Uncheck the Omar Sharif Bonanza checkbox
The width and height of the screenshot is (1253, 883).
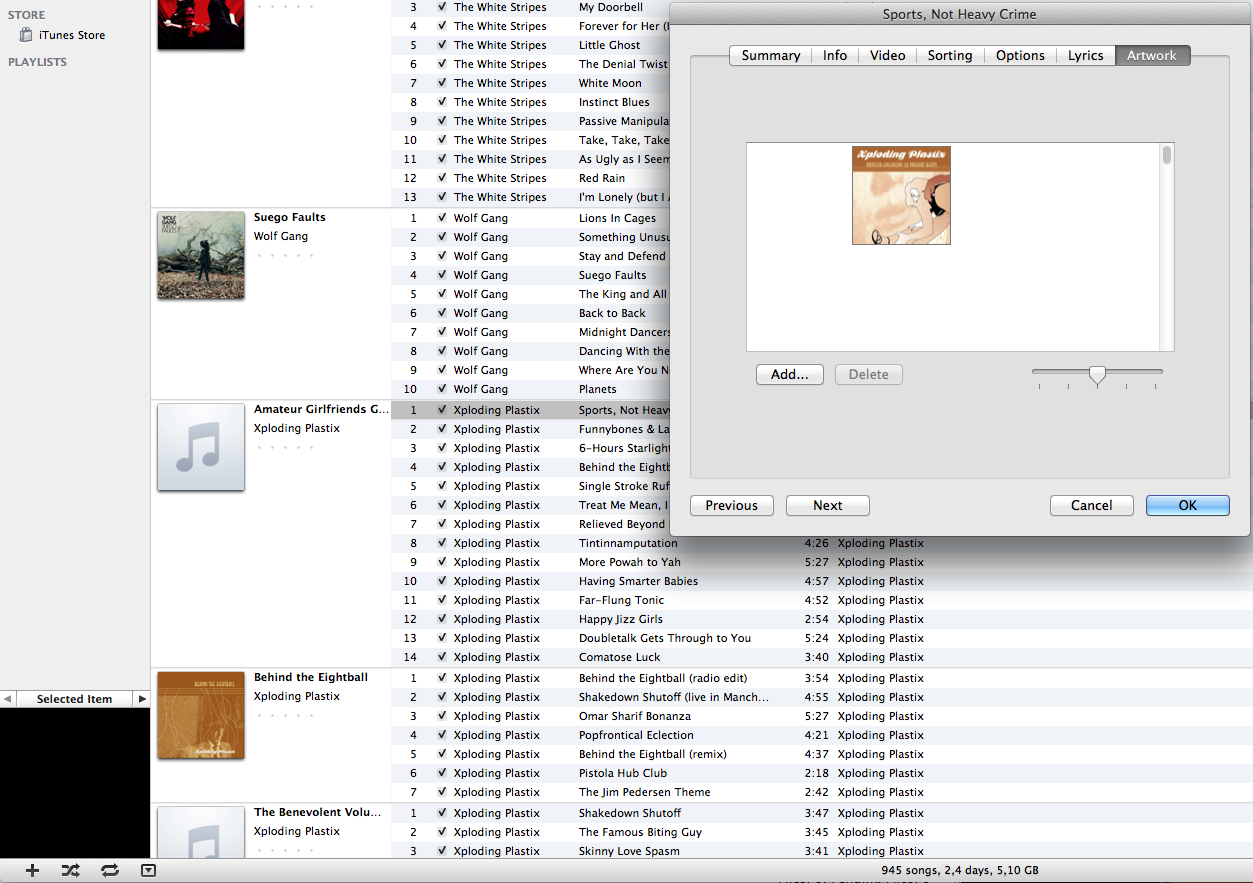[x=442, y=716]
